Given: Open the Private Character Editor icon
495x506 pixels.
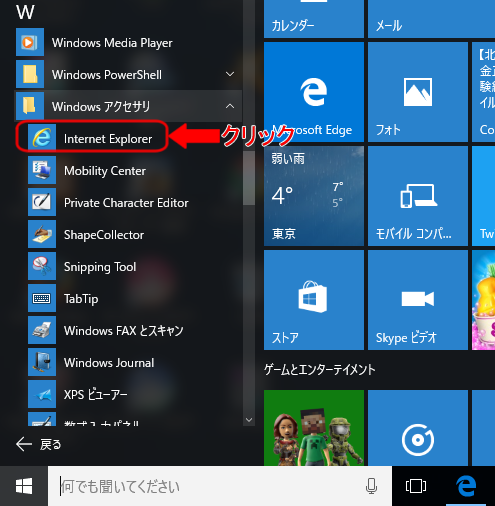Looking at the screenshot, I should (x=42, y=202).
